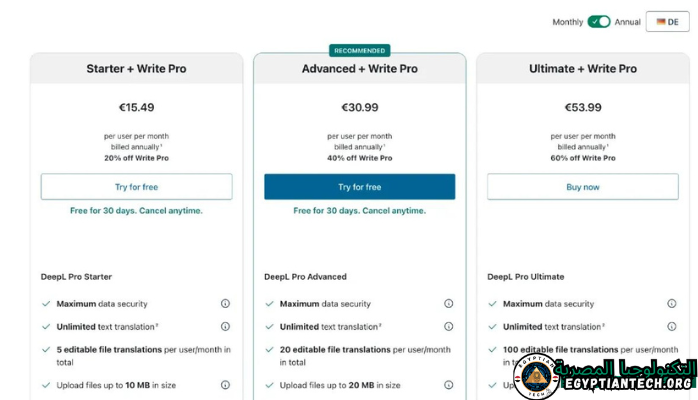Open info icon for Starter's Unlimited text translation
The width and height of the screenshot is (698, 400).
click(225, 327)
